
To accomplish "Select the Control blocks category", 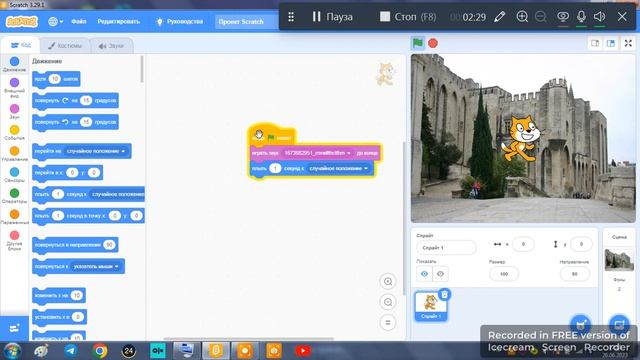I will coord(14,153).
